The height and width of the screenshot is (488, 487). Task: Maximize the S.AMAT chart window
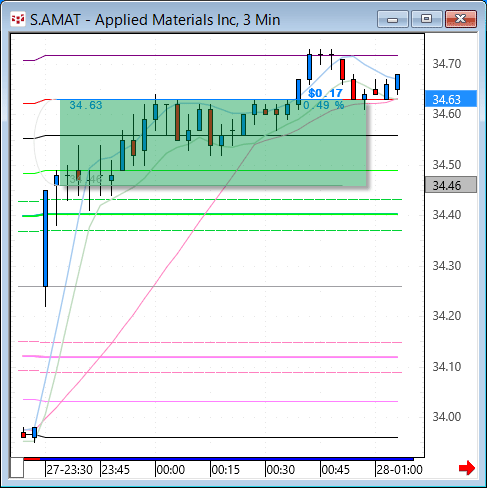[x=426, y=19]
